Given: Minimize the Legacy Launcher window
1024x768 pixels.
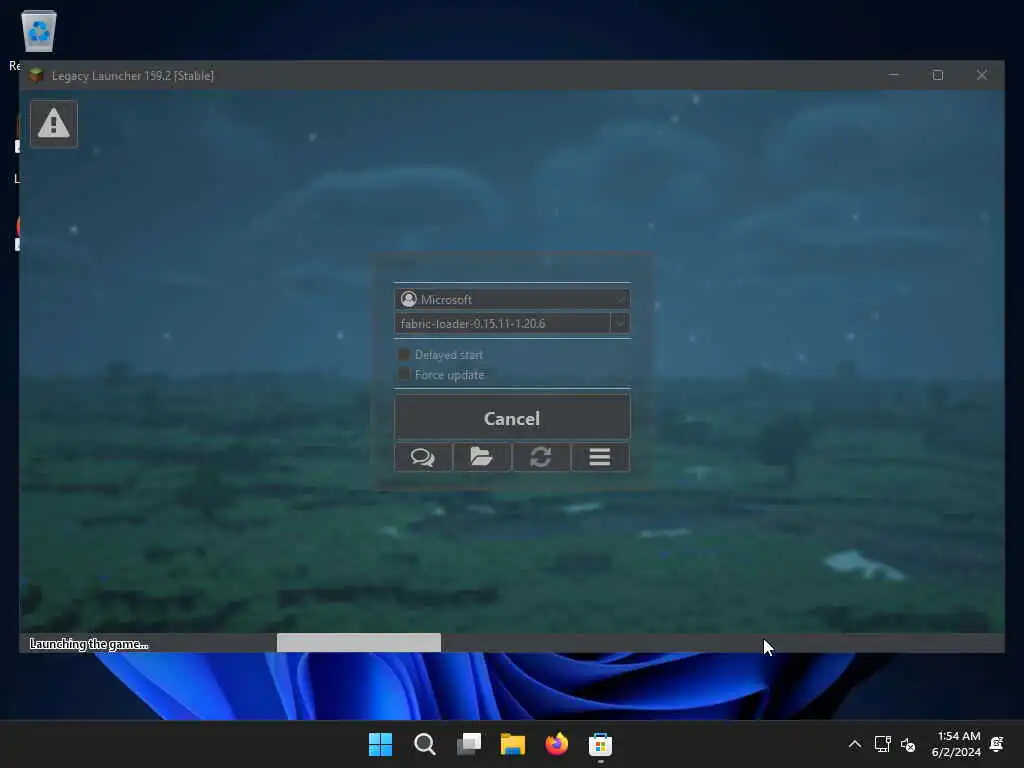Looking at the screenshot, I should 894,75.
